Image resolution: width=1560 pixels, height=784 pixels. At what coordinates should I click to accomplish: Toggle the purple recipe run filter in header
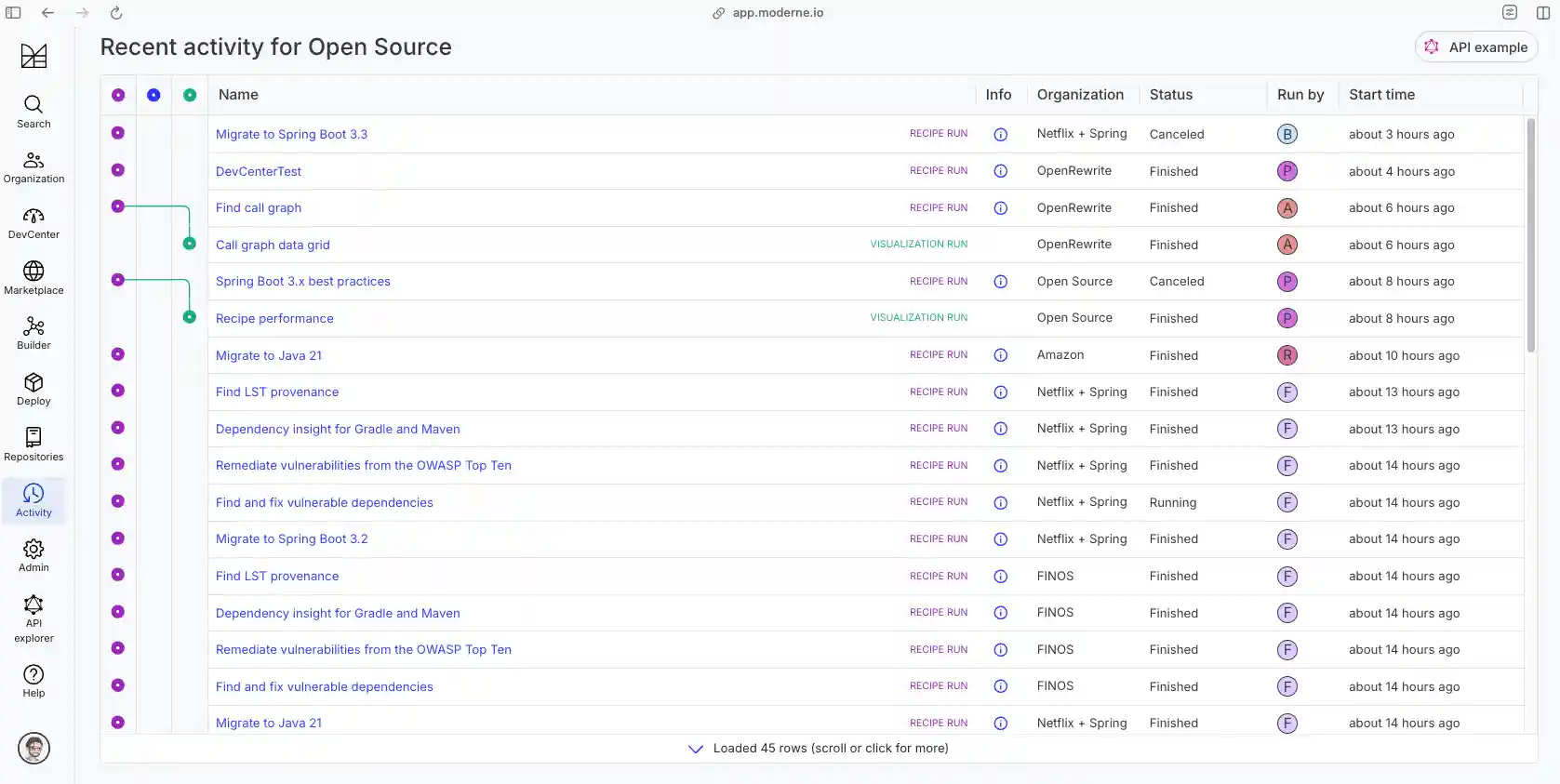point(118,95)
